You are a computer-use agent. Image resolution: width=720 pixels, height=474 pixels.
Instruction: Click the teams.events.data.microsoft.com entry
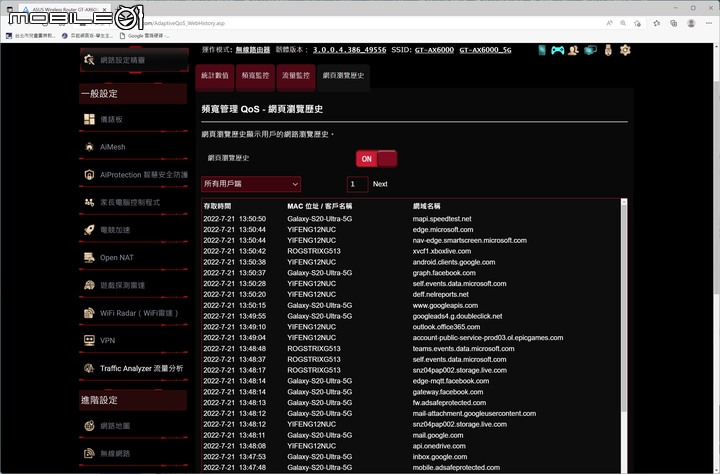(463, 349)
